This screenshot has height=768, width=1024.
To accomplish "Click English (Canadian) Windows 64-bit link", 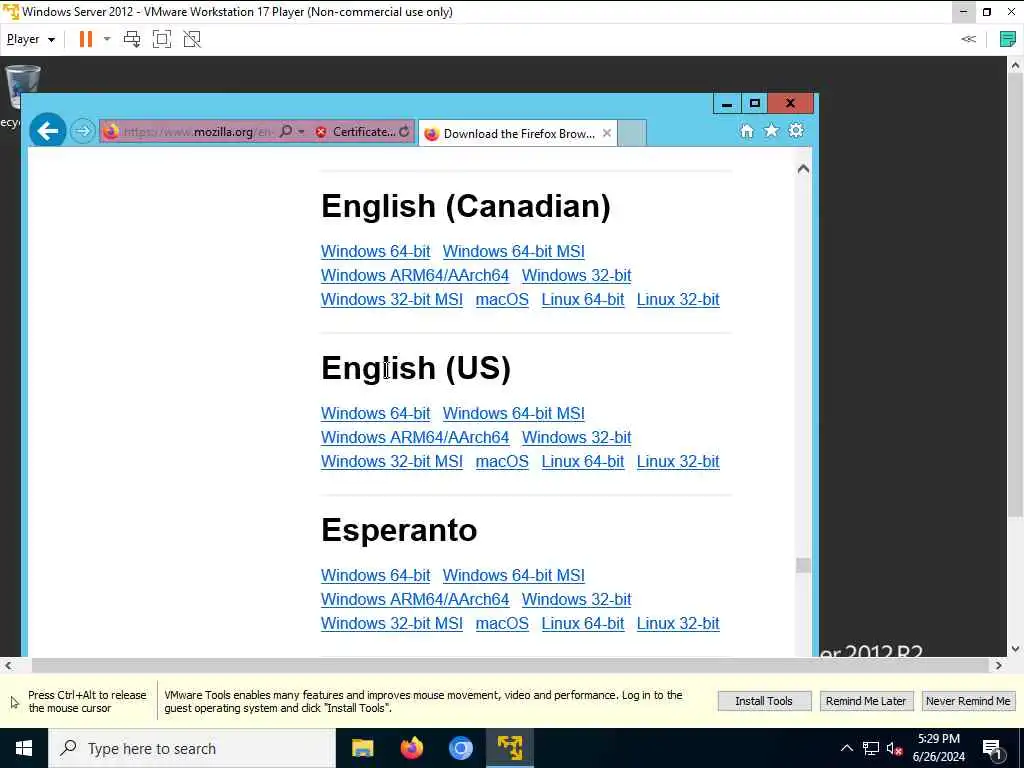I will 376,251.
